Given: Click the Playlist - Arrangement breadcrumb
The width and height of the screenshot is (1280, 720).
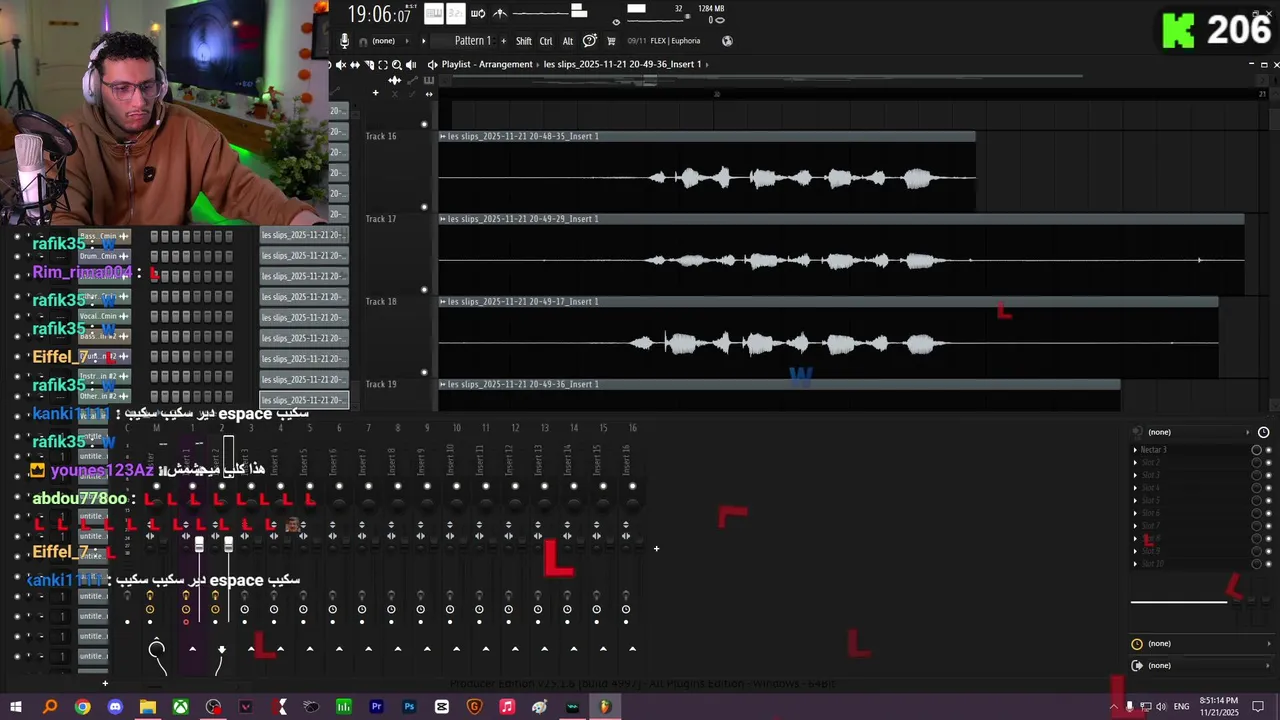Looking at the screenshot, I should click(x=487, y=65).
